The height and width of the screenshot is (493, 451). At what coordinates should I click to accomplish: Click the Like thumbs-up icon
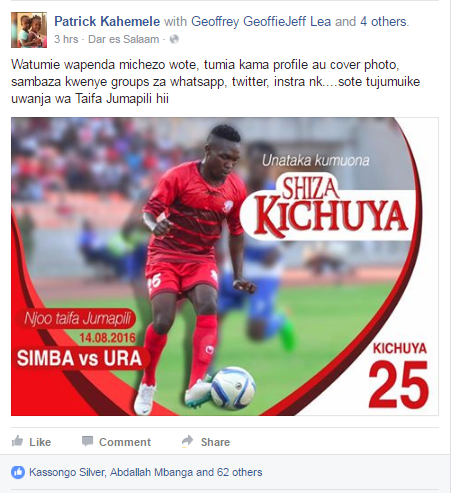click(x=17, y=441)
